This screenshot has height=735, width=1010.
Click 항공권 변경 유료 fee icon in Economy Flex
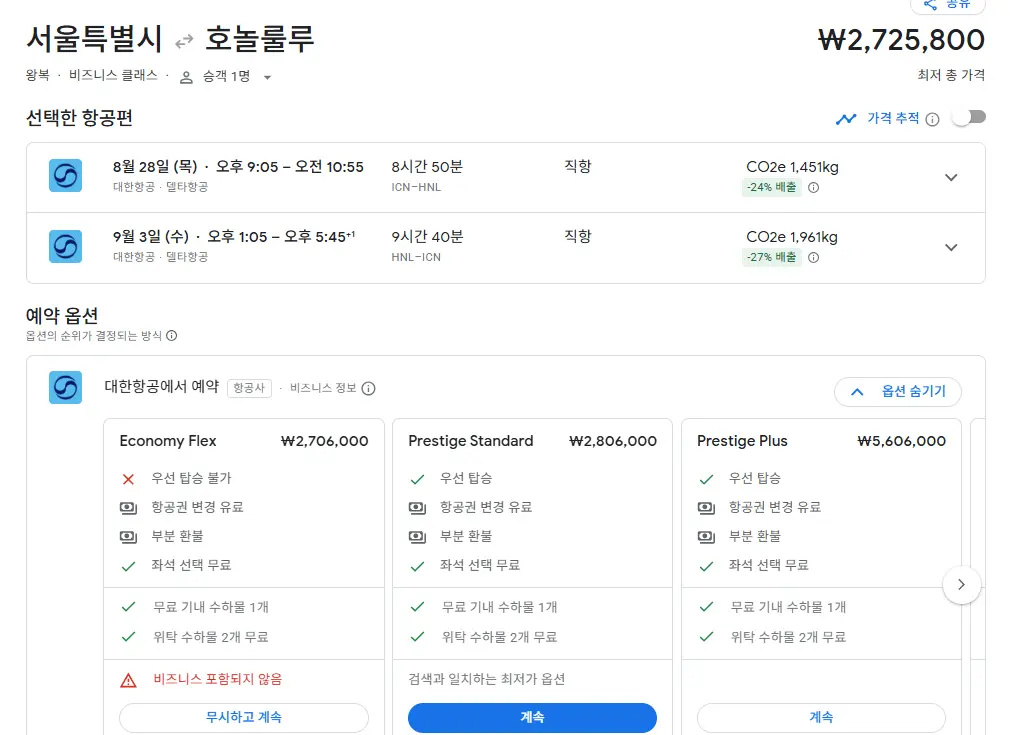128,508
